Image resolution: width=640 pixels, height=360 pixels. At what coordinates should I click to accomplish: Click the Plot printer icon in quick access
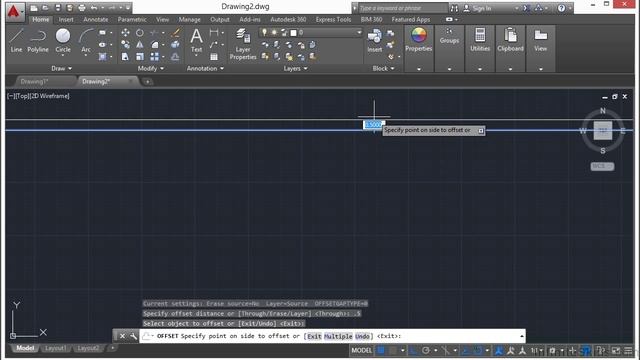pyautogui.click(x=82, y=8)
